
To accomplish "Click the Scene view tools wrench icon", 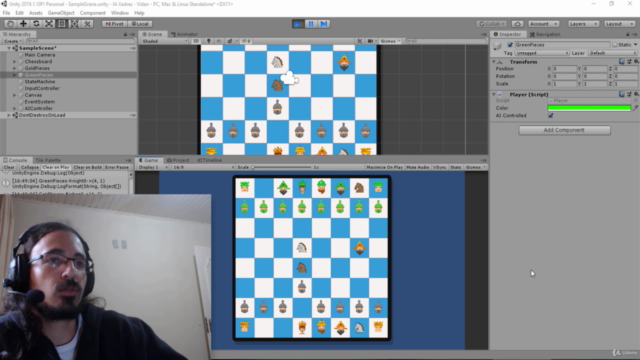I will point(360,41).
